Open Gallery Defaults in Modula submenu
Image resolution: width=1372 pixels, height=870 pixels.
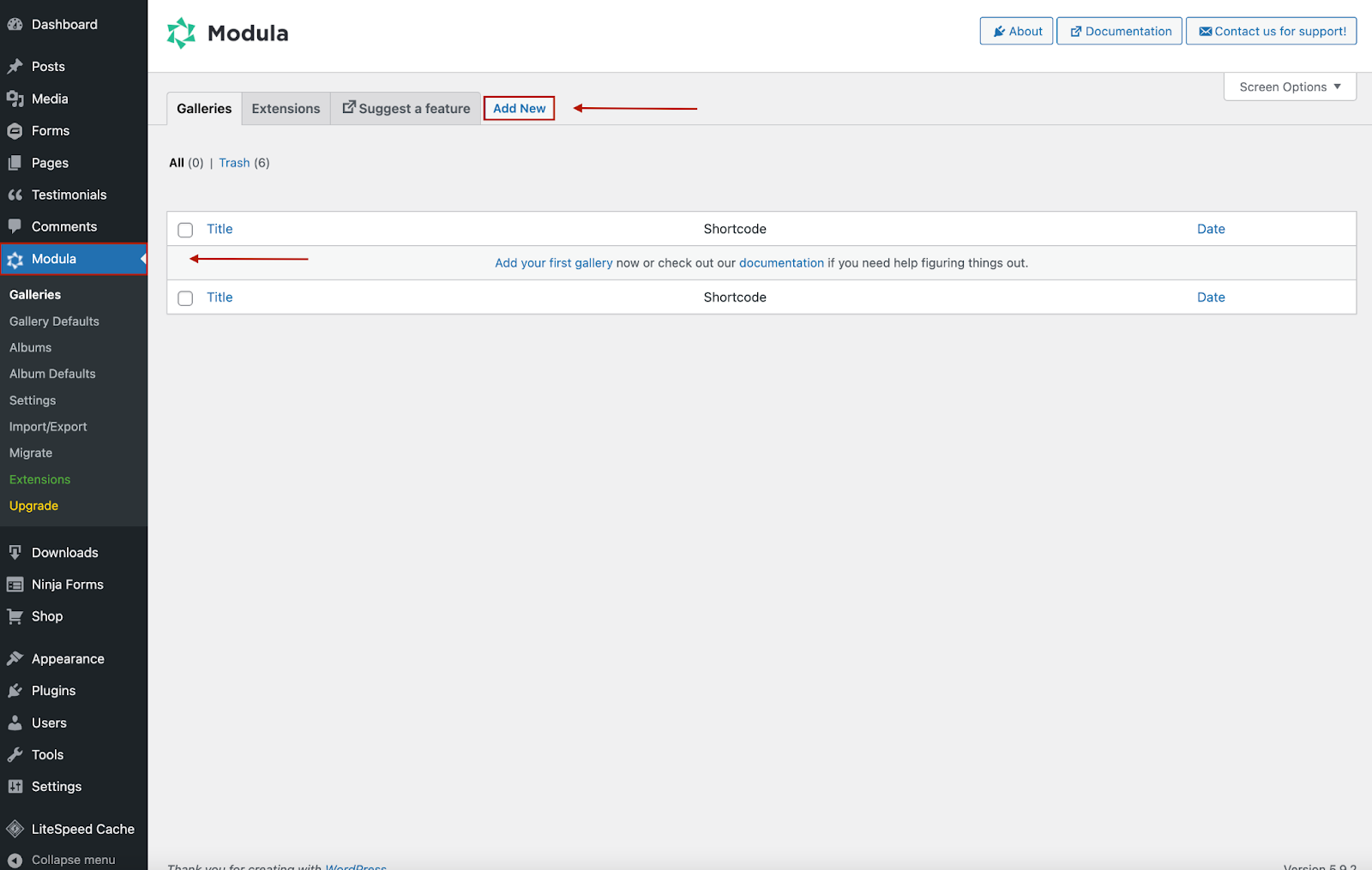tap(54, 321)
